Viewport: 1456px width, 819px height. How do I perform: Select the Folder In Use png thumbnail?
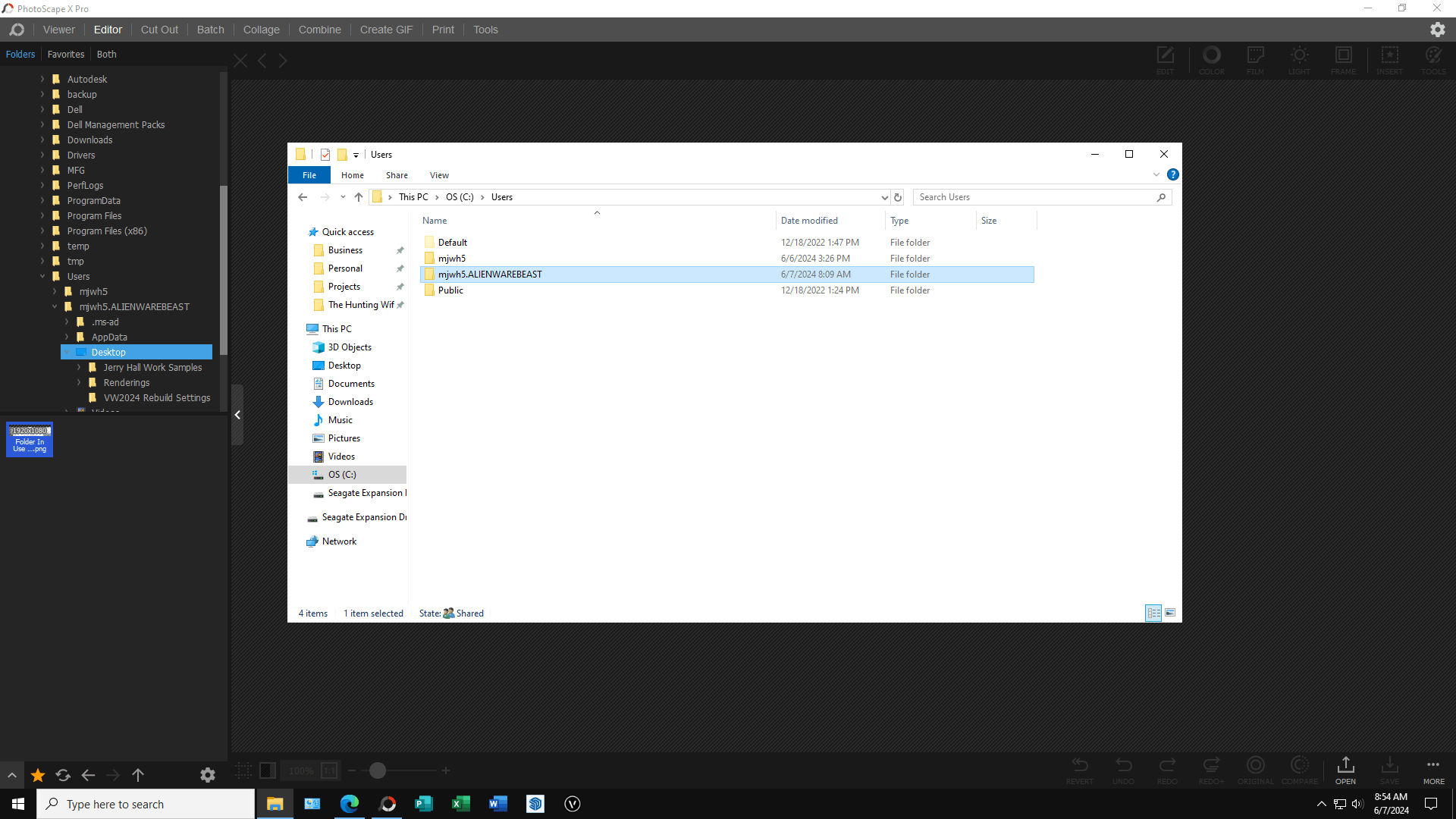coord(30,440)
